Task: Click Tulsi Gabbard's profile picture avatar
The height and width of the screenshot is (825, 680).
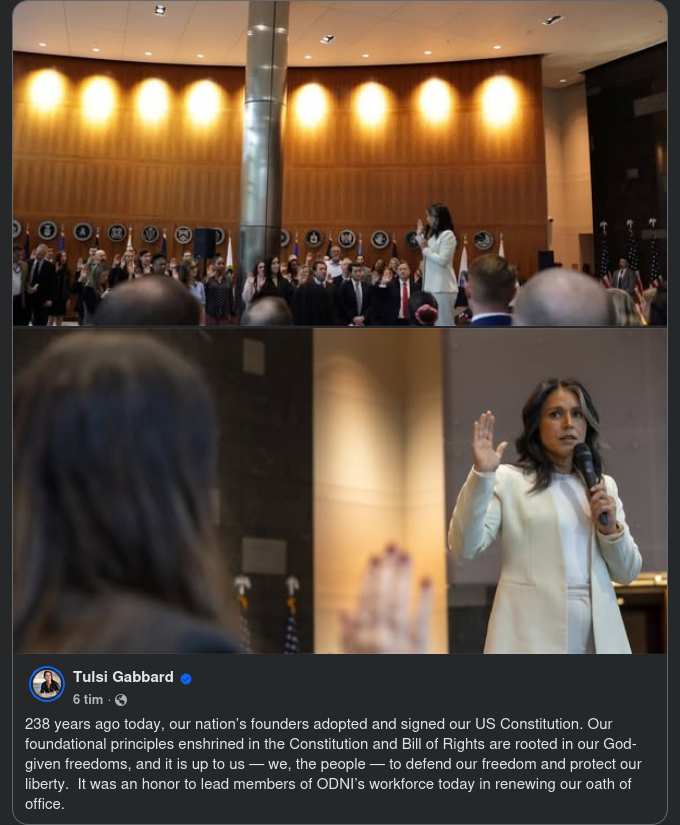Action: pyautogui.click(x=47, y=684)
